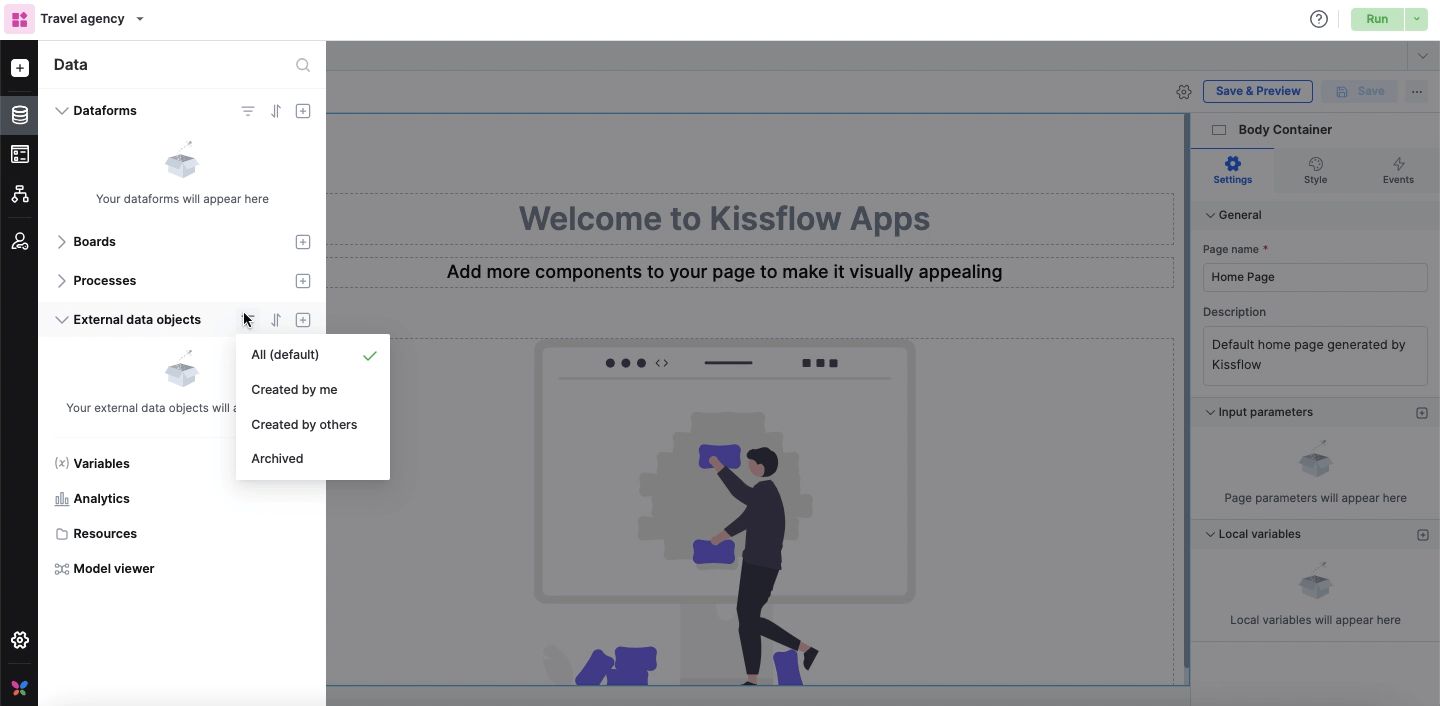Image resolution: width=1440 pixels, height=706 pixels.
Task: Select the Archived filter option
Action: 313,459
